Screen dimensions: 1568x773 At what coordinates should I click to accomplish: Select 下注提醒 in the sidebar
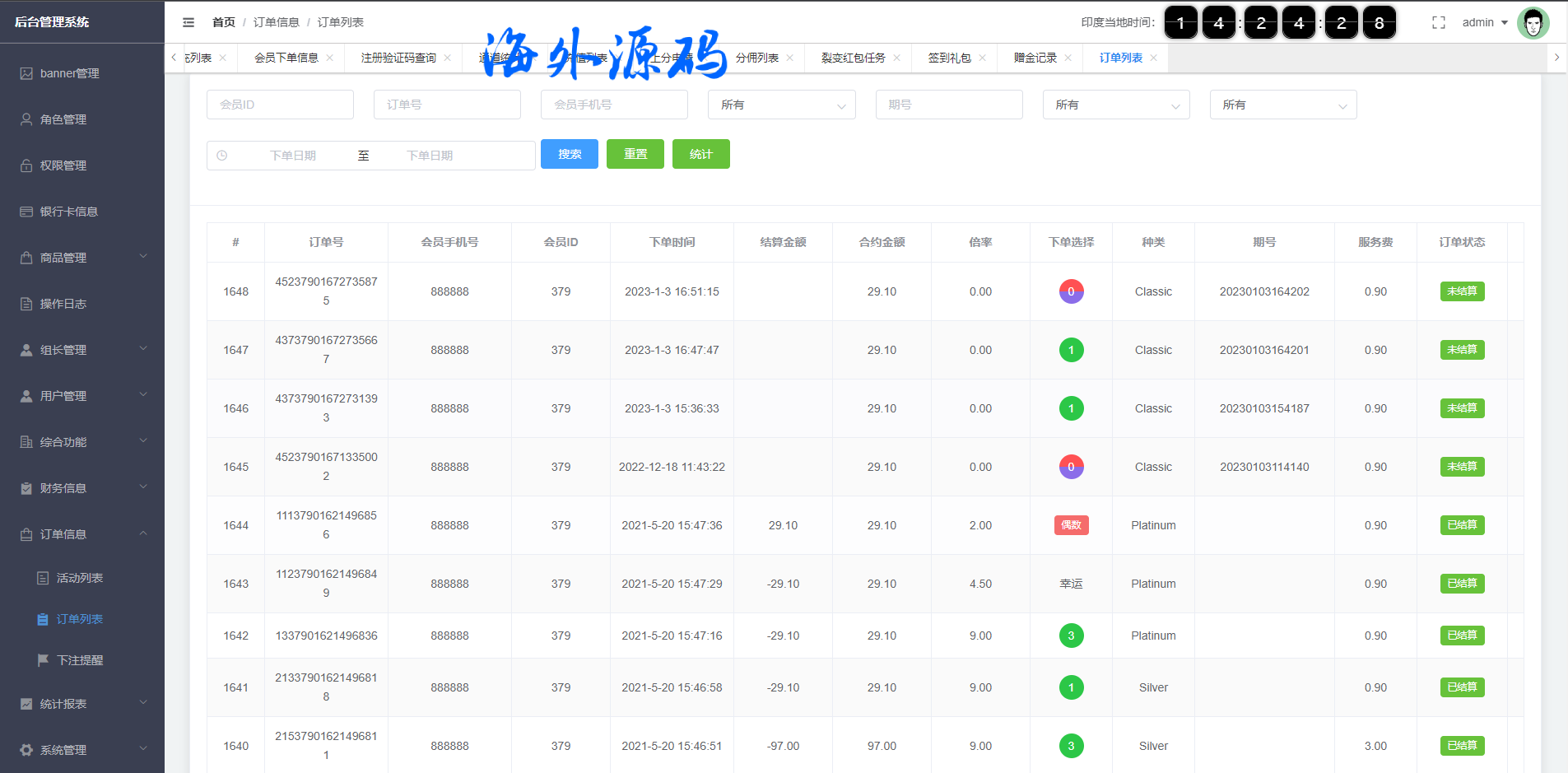(x=80, y=660)
